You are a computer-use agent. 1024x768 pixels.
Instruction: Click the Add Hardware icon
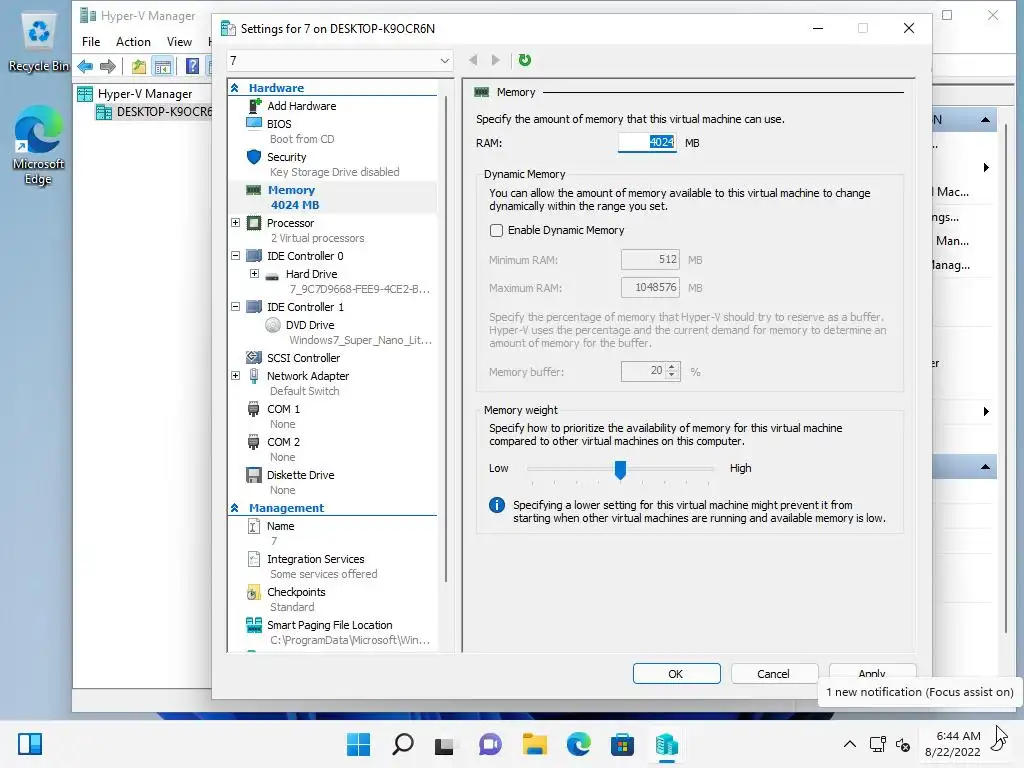255,106
